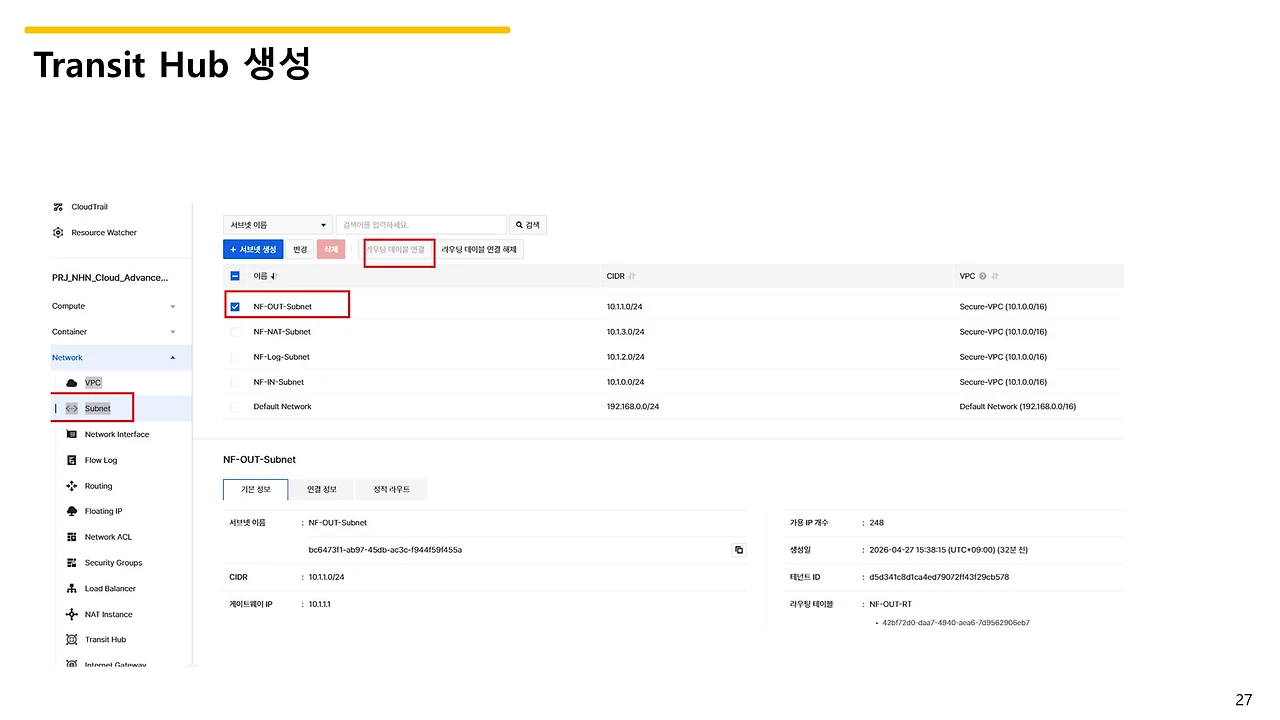Select the Default Network row name
Screen dimensions: 1280x720
[283, 407]
